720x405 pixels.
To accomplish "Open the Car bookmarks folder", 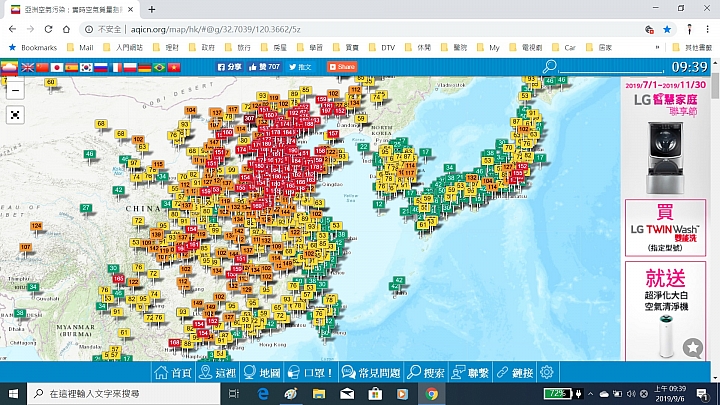I will click(563, 47).
